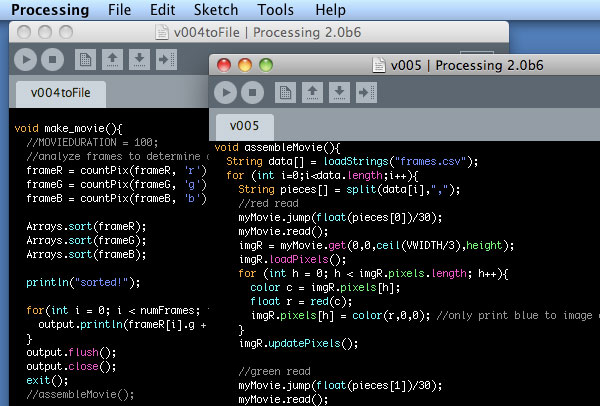Export application from the v004toFile toolbar
The height and width of the screenshot is (406, 600).
(165, 58)
